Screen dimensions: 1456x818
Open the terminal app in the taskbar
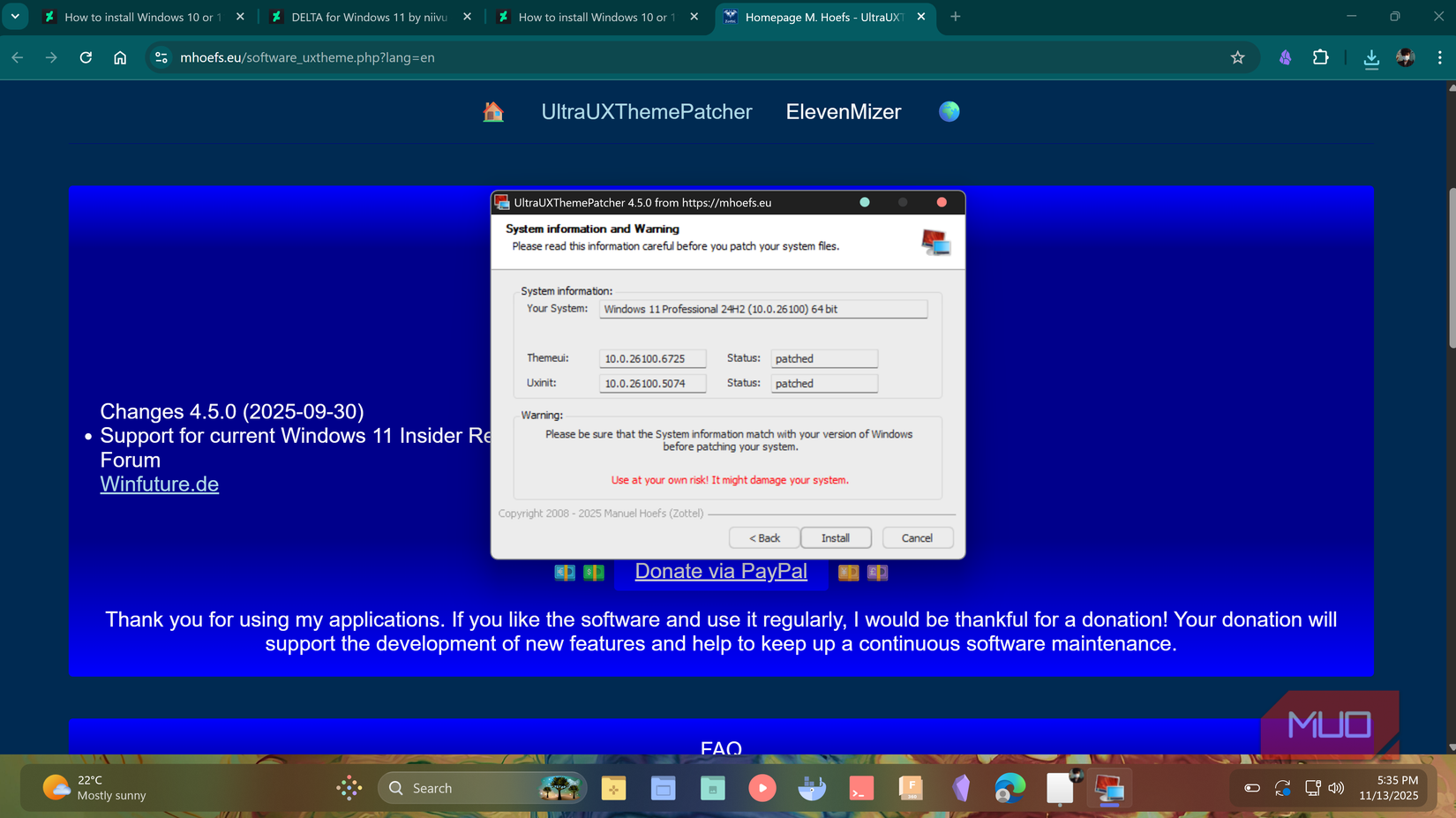click(x=861, y=787)
